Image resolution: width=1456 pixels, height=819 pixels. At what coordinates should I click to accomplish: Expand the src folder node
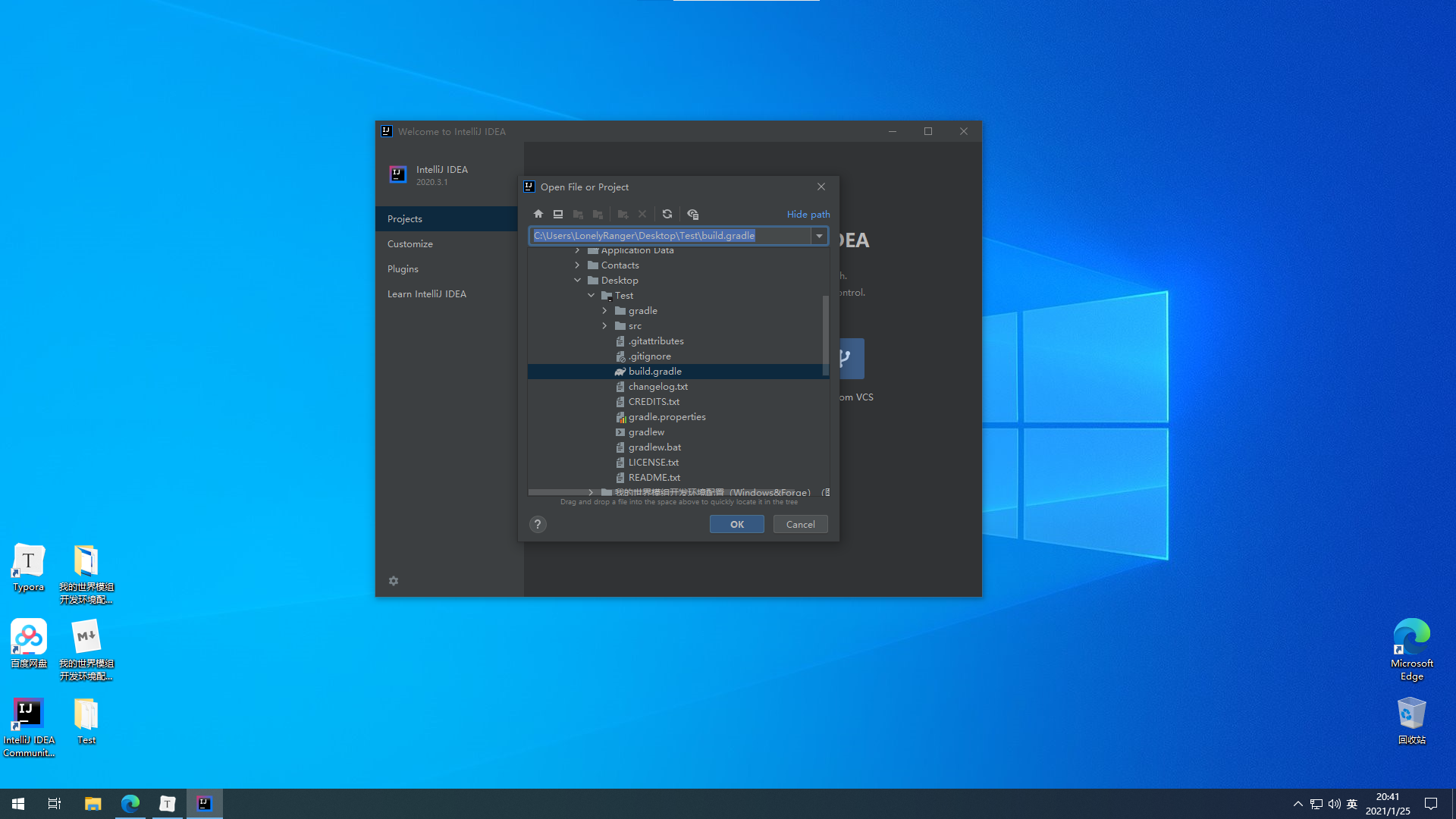(605, 325)
